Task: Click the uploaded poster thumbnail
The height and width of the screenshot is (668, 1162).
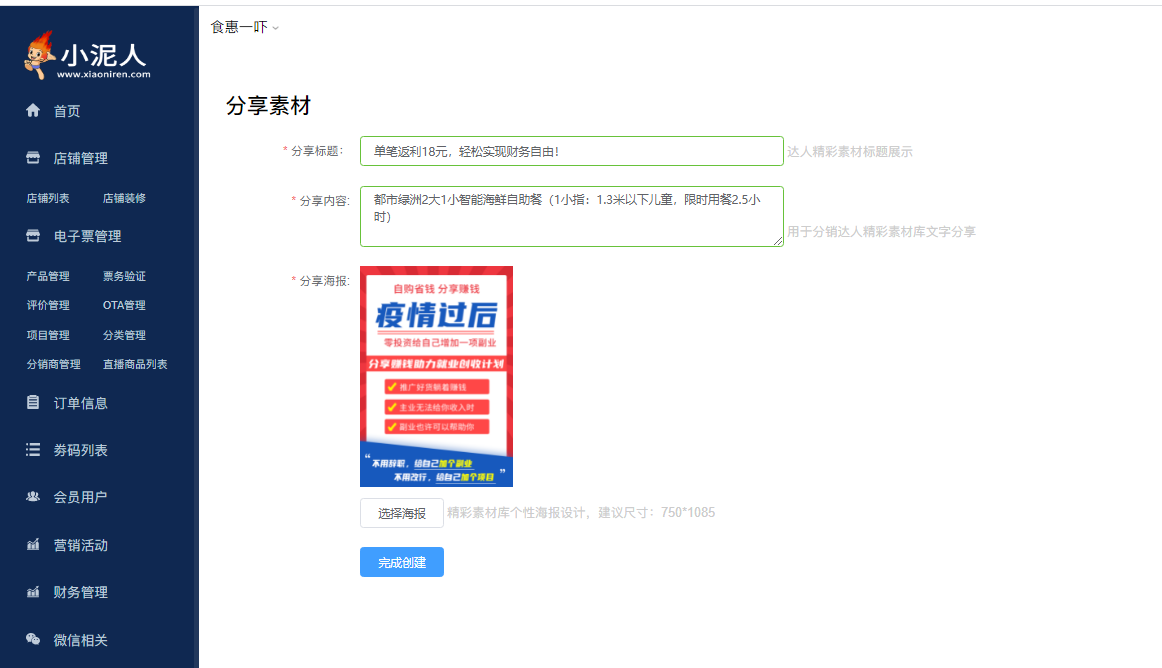Action: [x=436, y=376]
